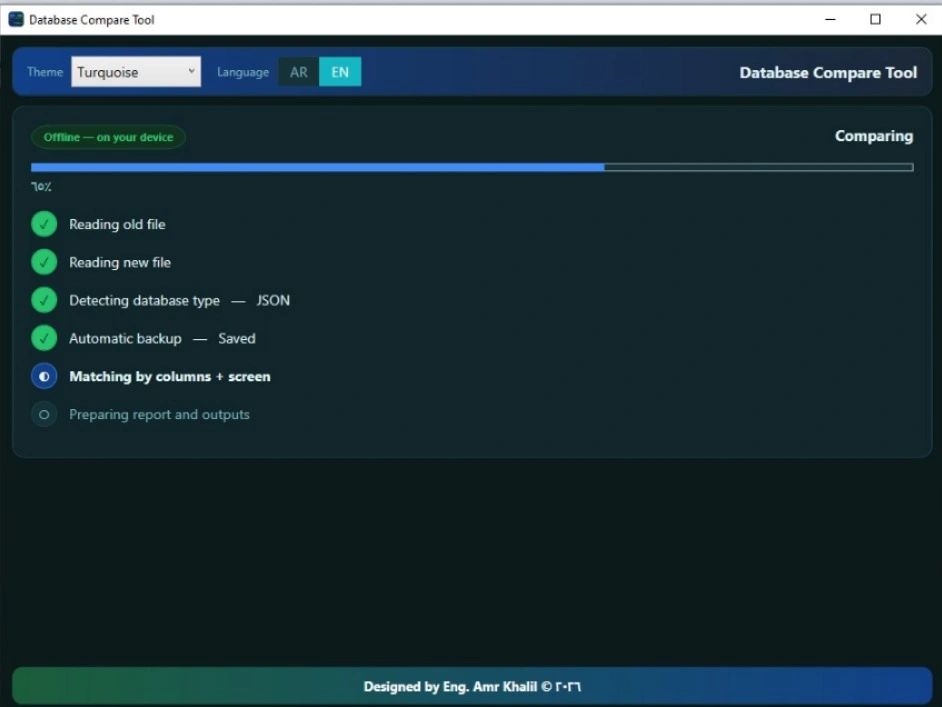Click the green check icon beside Automatic backup
This screenshot has height=707, width=942.
point(44,338)
